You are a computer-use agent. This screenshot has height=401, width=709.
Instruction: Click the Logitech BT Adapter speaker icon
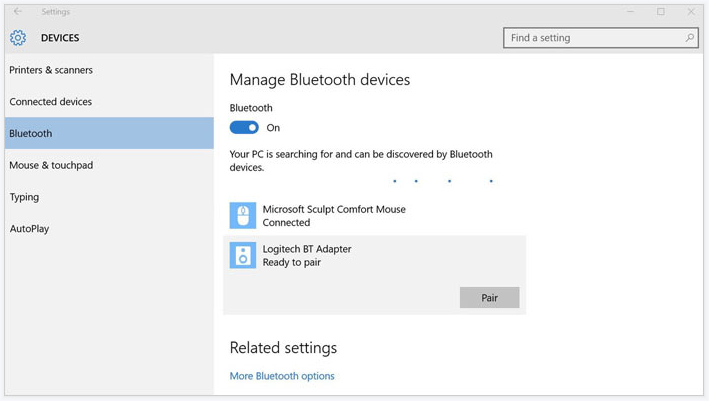(x=242, y=255)
